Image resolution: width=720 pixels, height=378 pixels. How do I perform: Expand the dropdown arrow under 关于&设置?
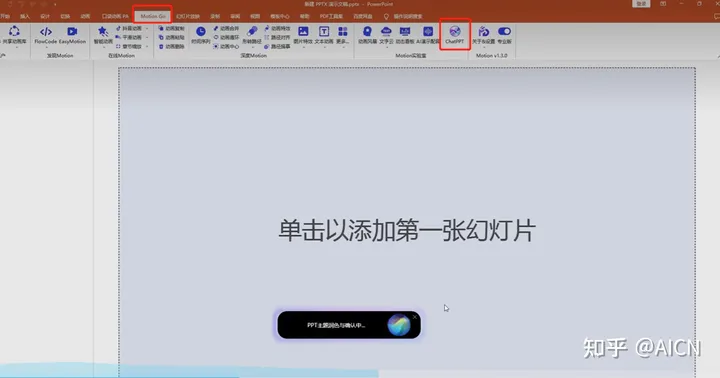click(484, 47)
